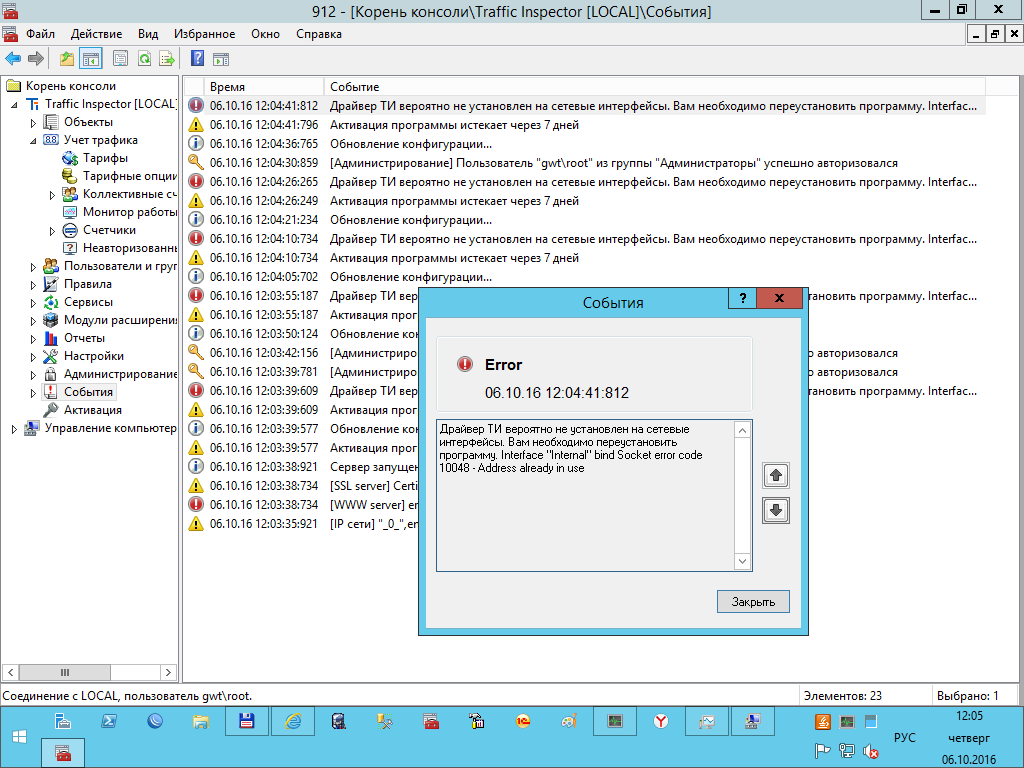Click the event description text area
The height and width of the screenshot is (768, 1024).
(586, 496)
